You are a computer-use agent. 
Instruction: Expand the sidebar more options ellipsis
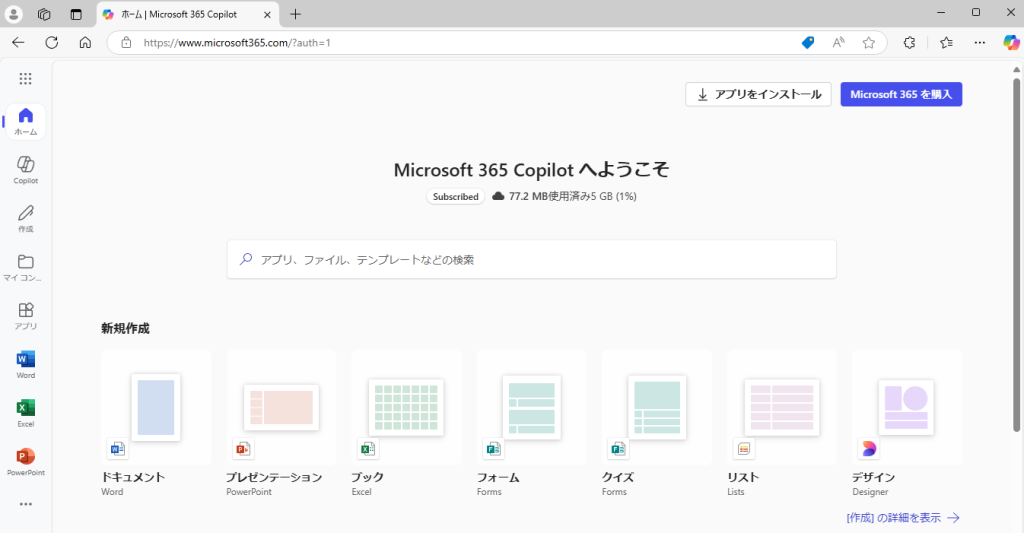(26, 504)
